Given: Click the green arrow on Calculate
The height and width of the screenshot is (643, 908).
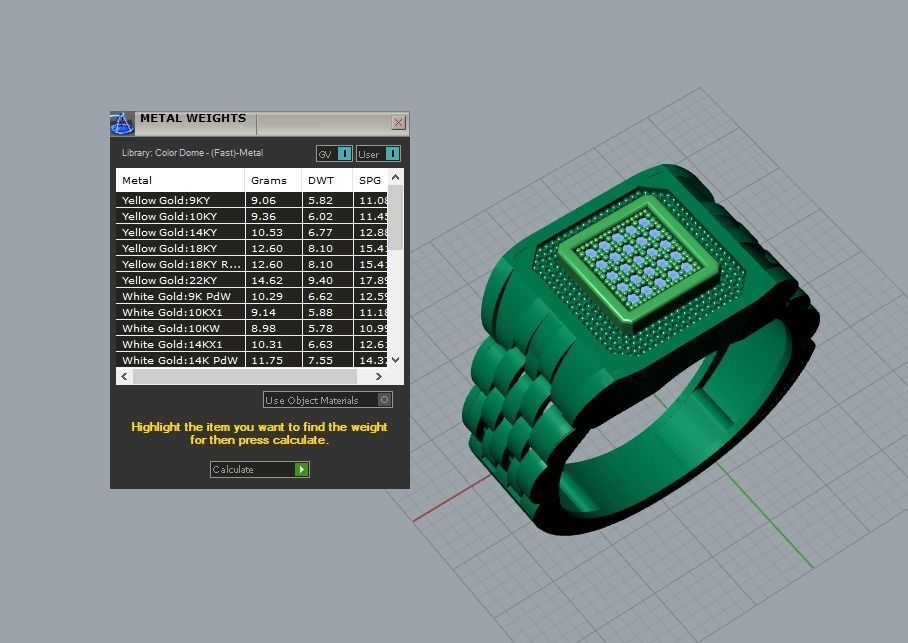Looking at the screenshot, I should (302, 469).
